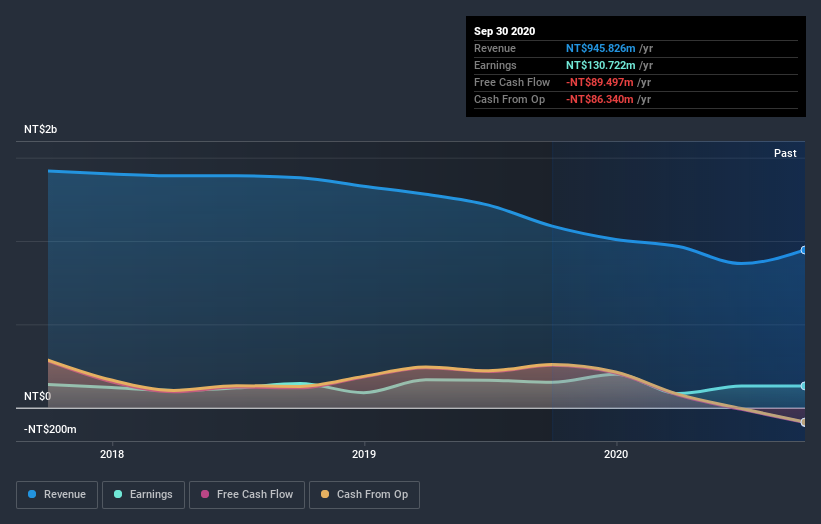Select the 2018 x-axis label
This screenshot has width=821, height=524.
click(x=112, y=454)
